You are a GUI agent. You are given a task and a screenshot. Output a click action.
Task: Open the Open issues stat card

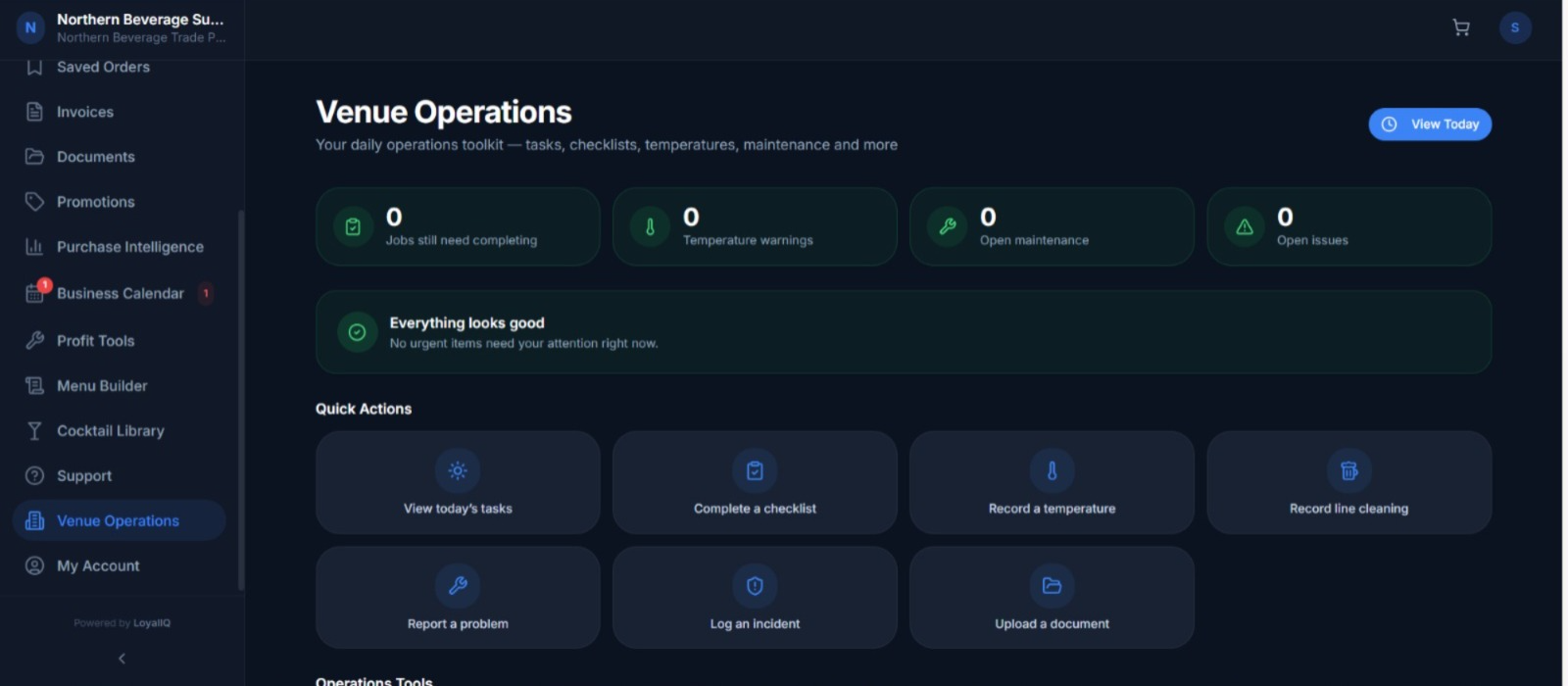coord(1348,226)
